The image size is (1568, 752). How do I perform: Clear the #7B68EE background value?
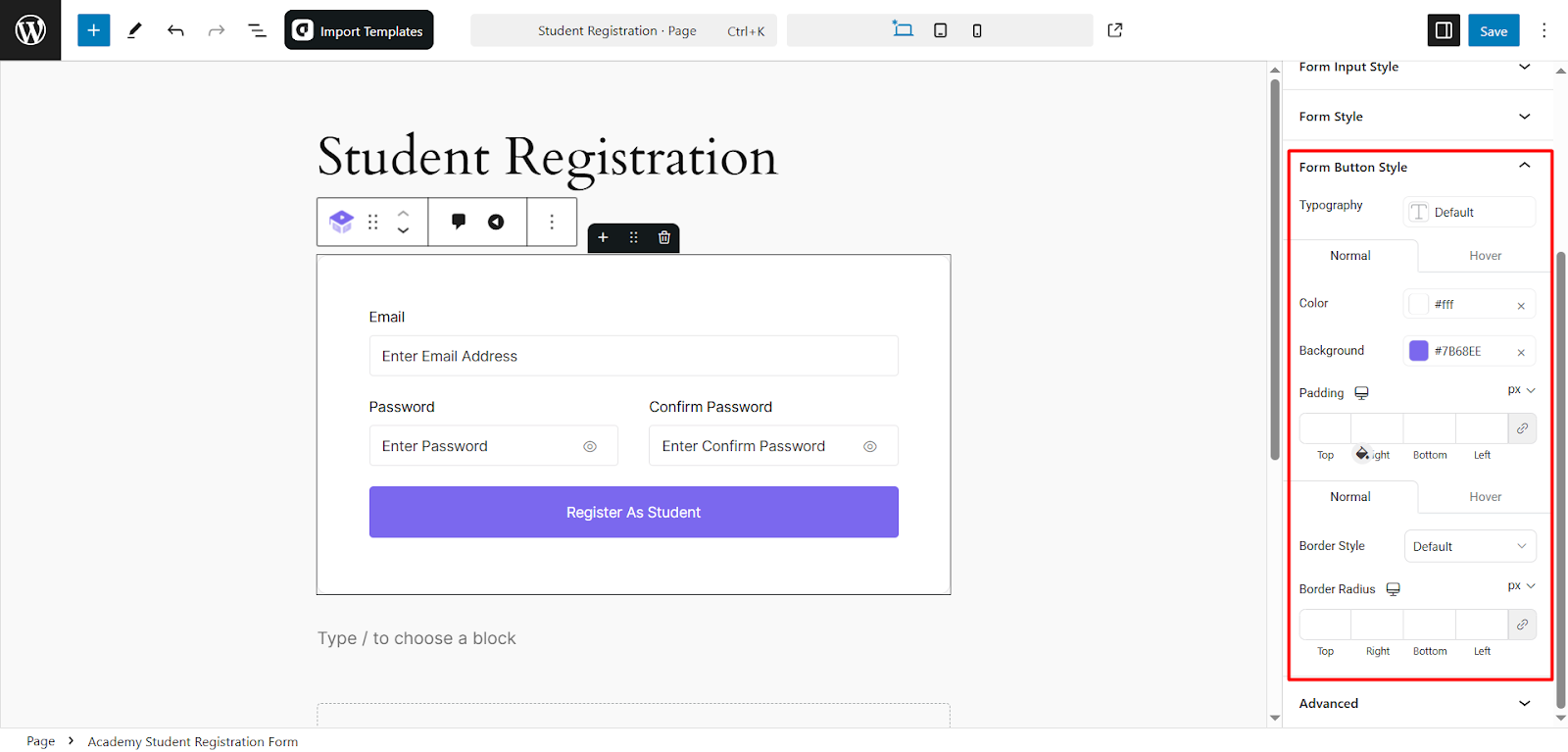coord(1521,352)
